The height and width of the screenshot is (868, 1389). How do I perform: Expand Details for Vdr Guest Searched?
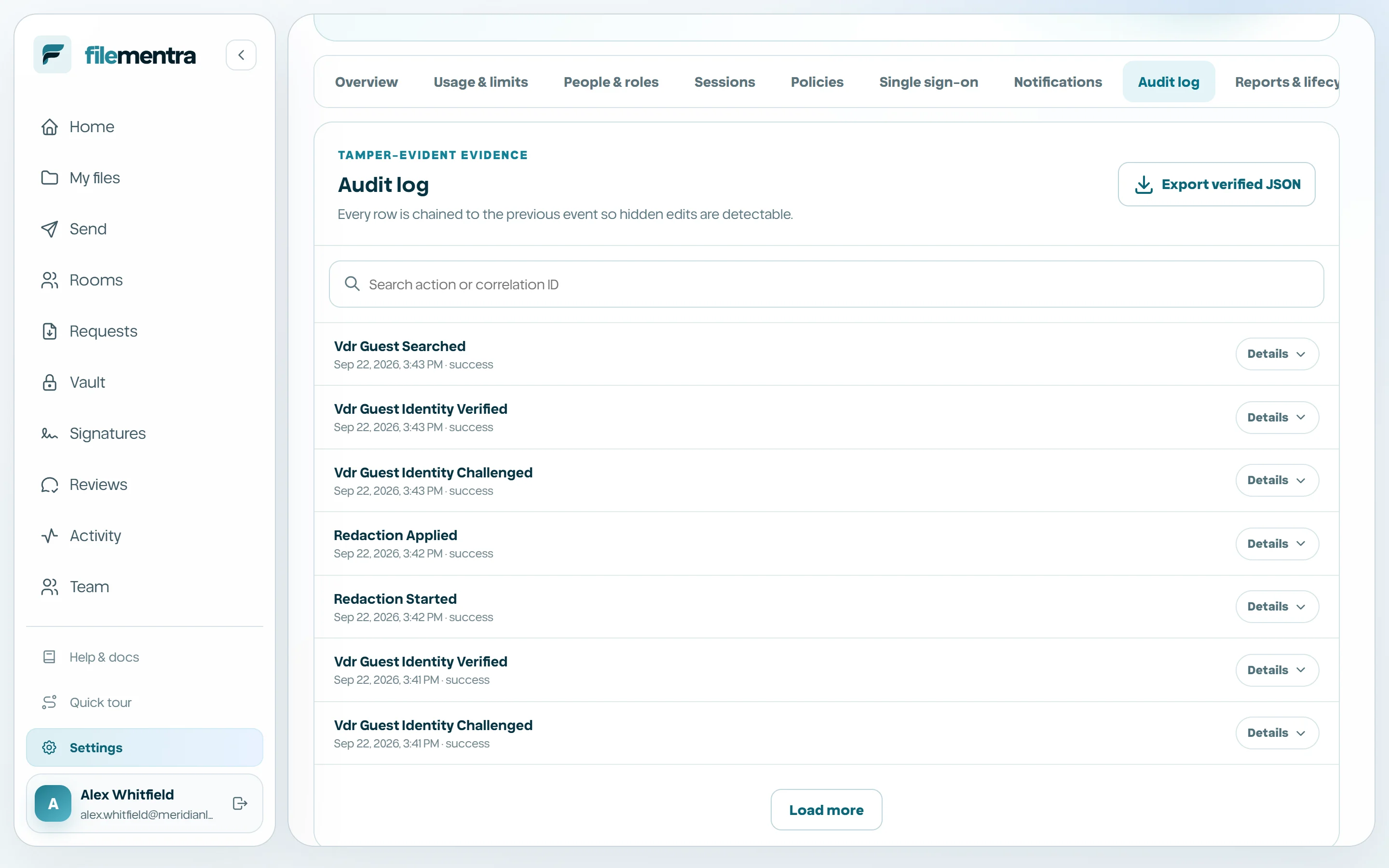[1277, 353]
